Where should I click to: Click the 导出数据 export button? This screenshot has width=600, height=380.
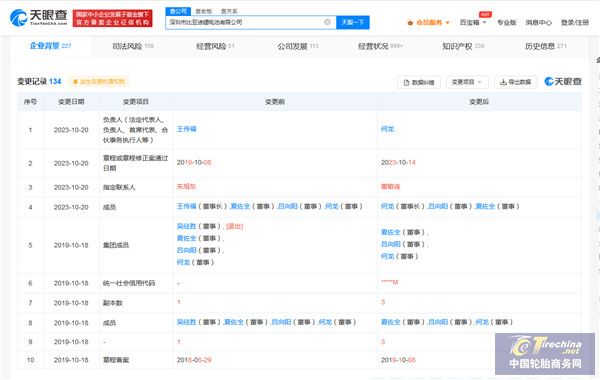click(515, 82)
